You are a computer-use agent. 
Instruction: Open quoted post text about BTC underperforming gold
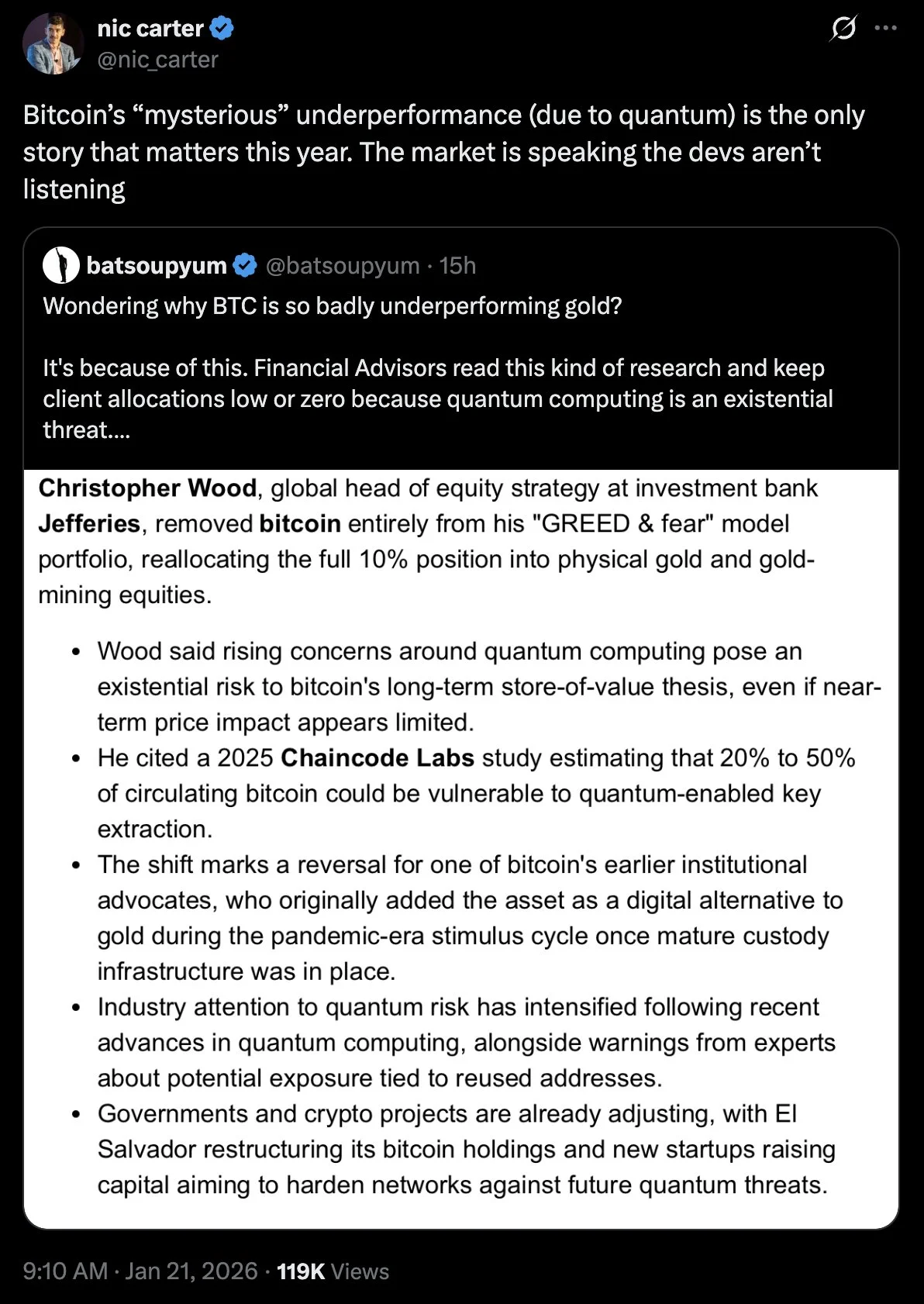[x=333, y=306]
